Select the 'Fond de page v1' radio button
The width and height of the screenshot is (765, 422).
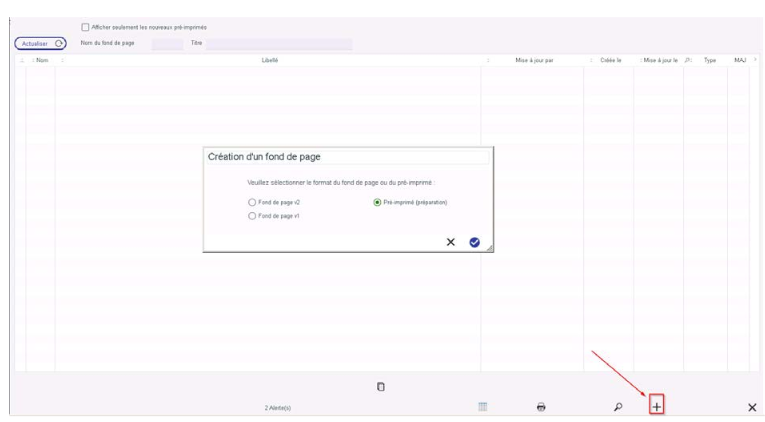(x=253, y=215)
